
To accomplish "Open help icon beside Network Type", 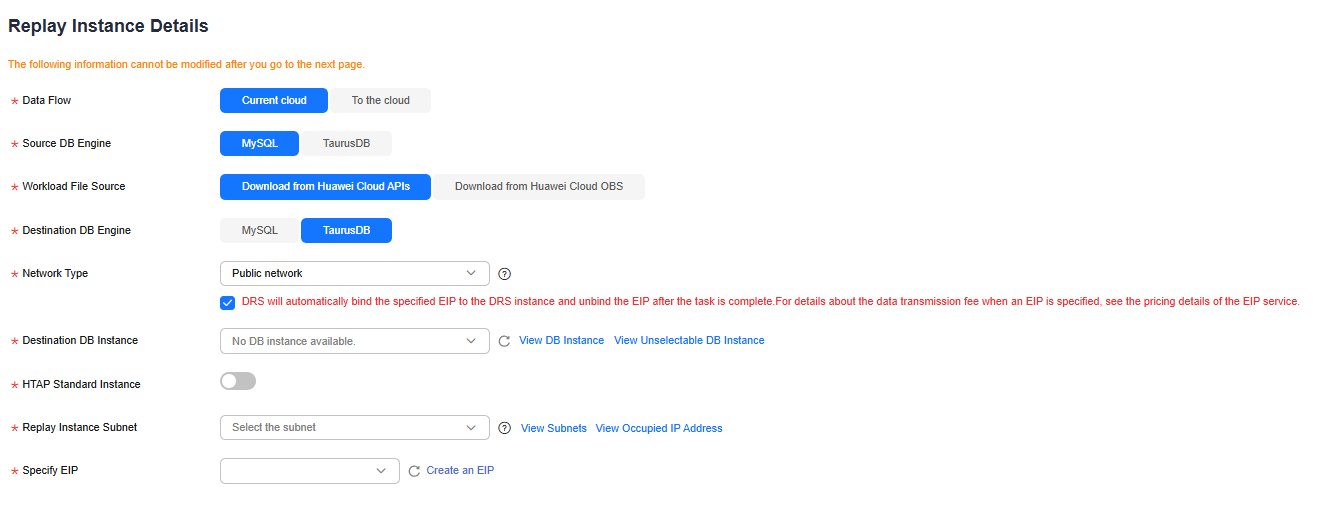I will [504, 274].
